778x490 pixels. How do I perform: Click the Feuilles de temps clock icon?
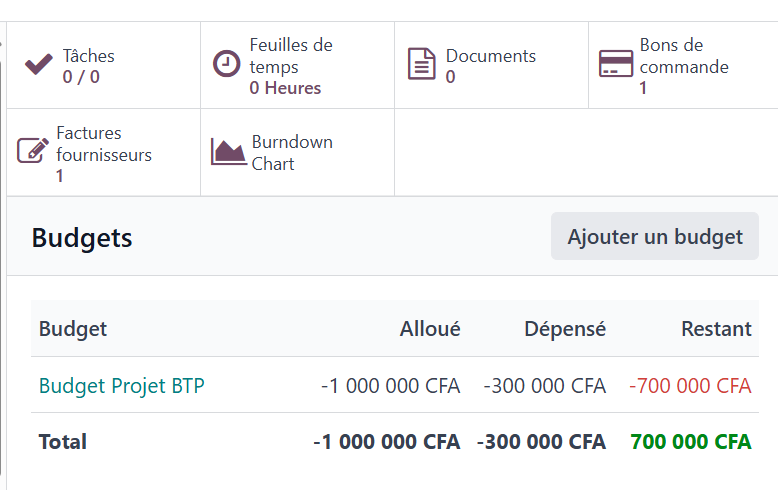pyautogui.click(x=227, y=64)
